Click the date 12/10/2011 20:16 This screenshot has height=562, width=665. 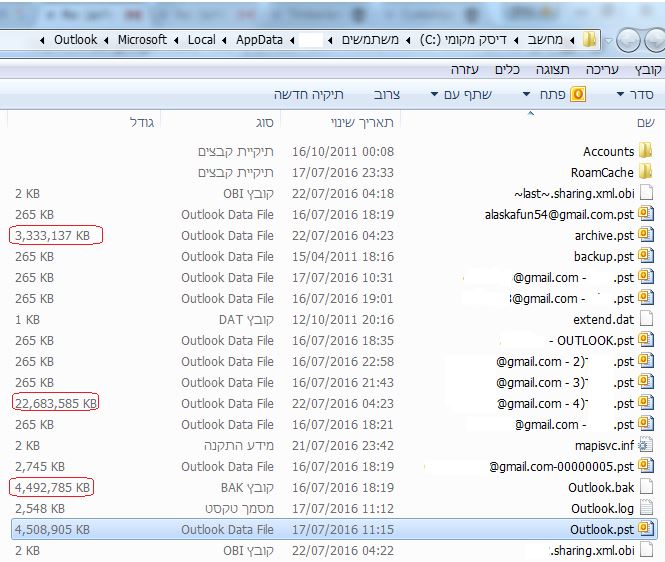343,319
